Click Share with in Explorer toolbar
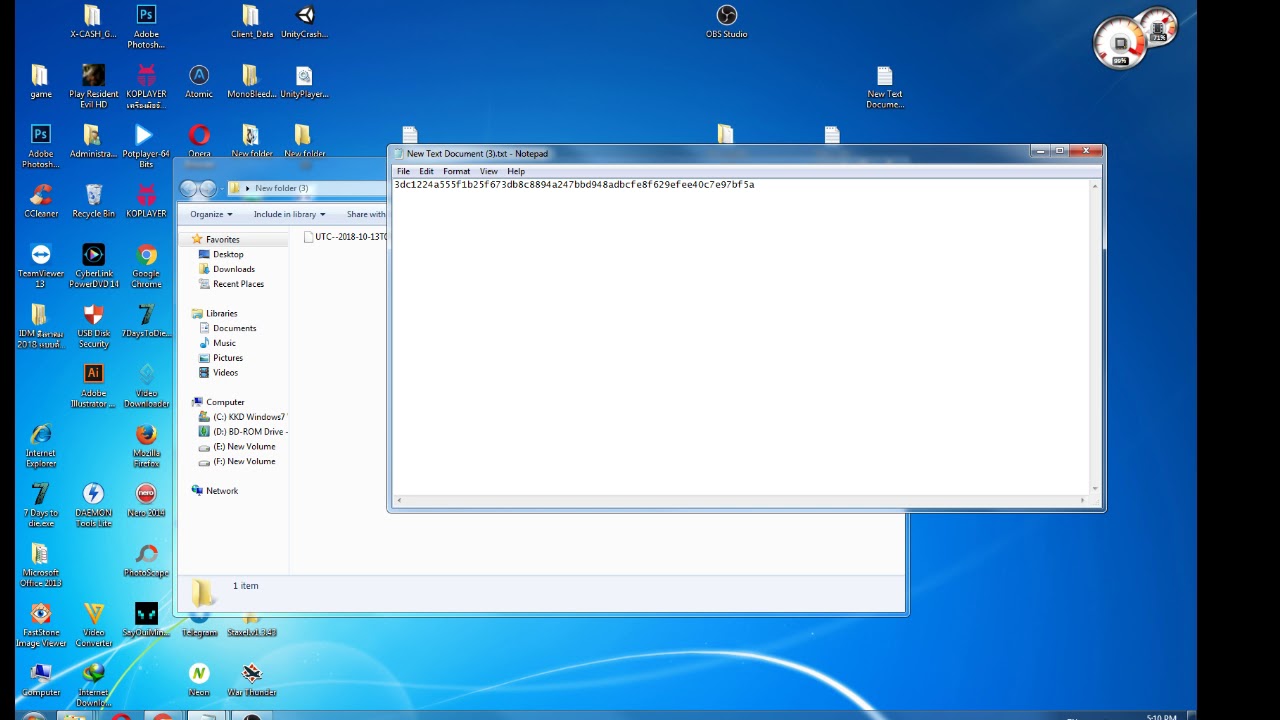Screen dimensions: 1280x720 (366, 214)
